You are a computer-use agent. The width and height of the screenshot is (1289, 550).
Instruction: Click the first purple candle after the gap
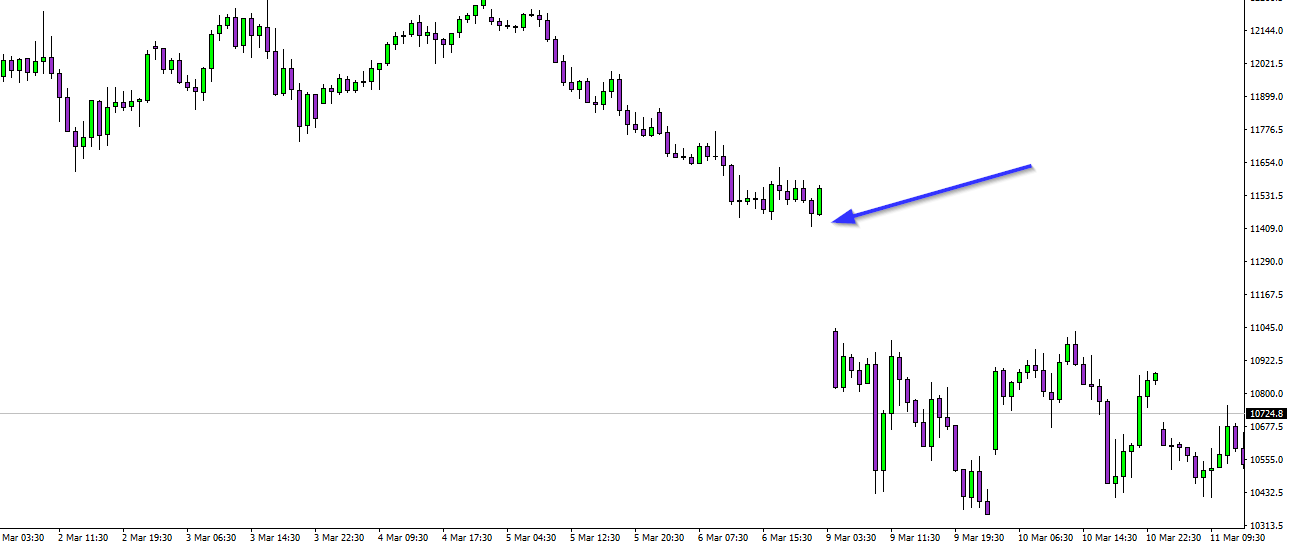835,358
